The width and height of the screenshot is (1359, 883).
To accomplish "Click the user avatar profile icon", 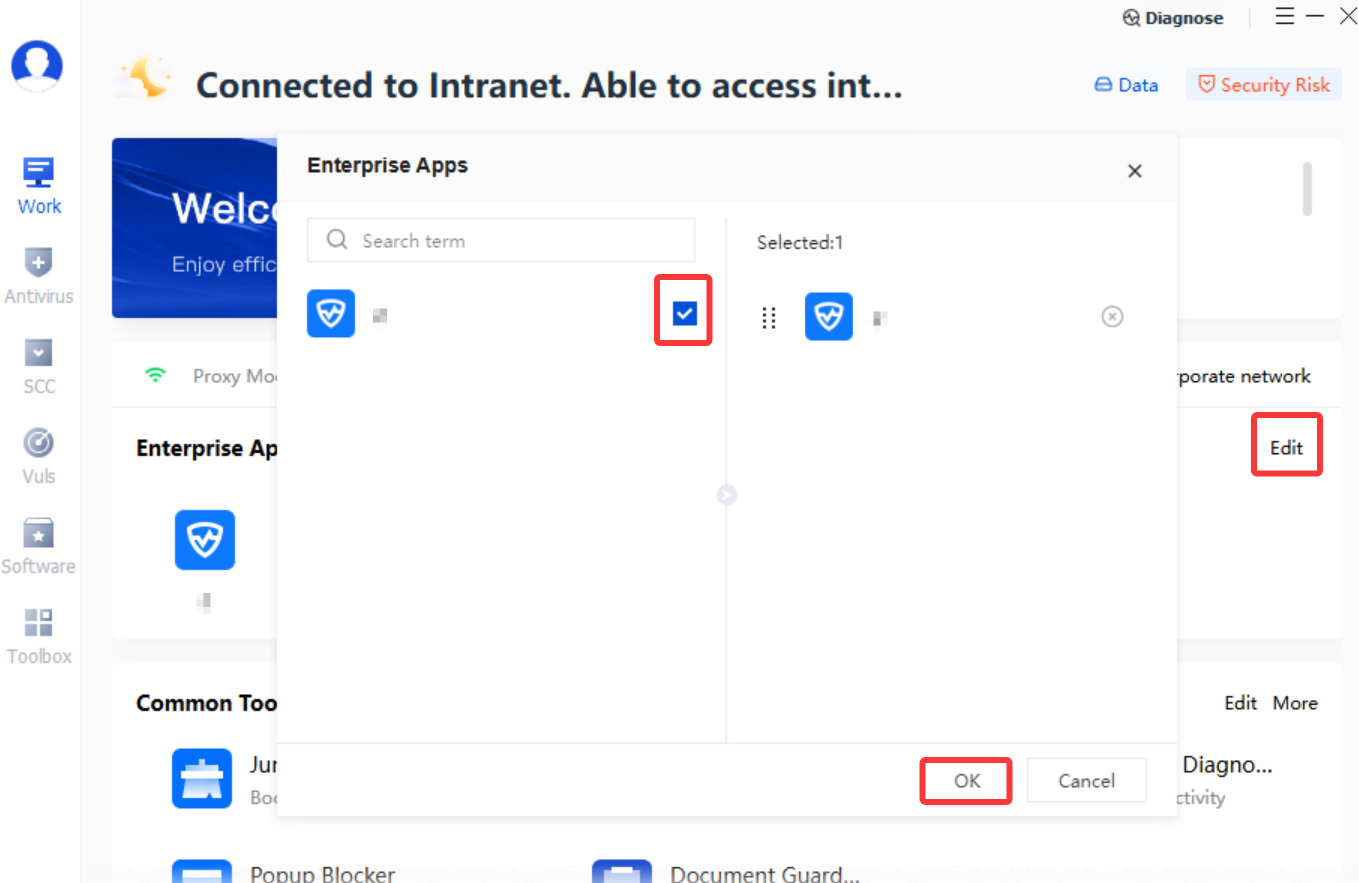I will pyautogui.click(x=37, y=66).
